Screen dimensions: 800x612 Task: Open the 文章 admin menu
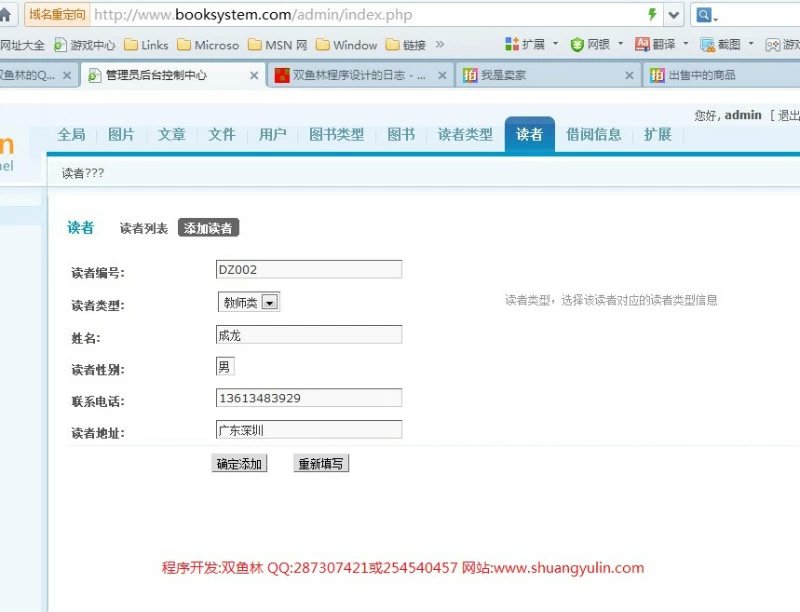pyautogui.click(x=171, y=135)
